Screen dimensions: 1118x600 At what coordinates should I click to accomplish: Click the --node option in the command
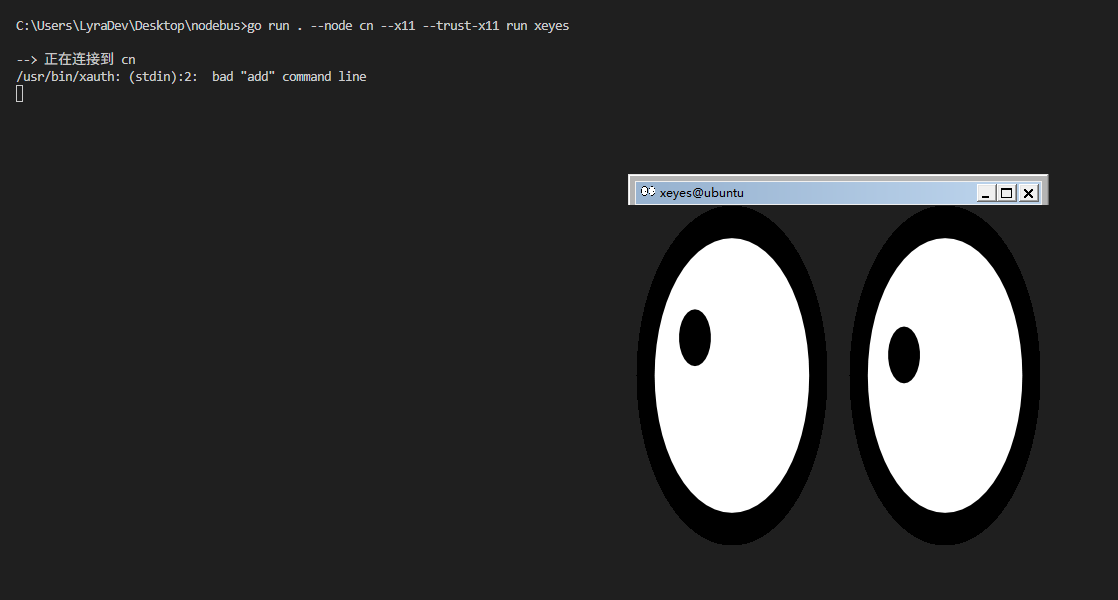point(330,26)
